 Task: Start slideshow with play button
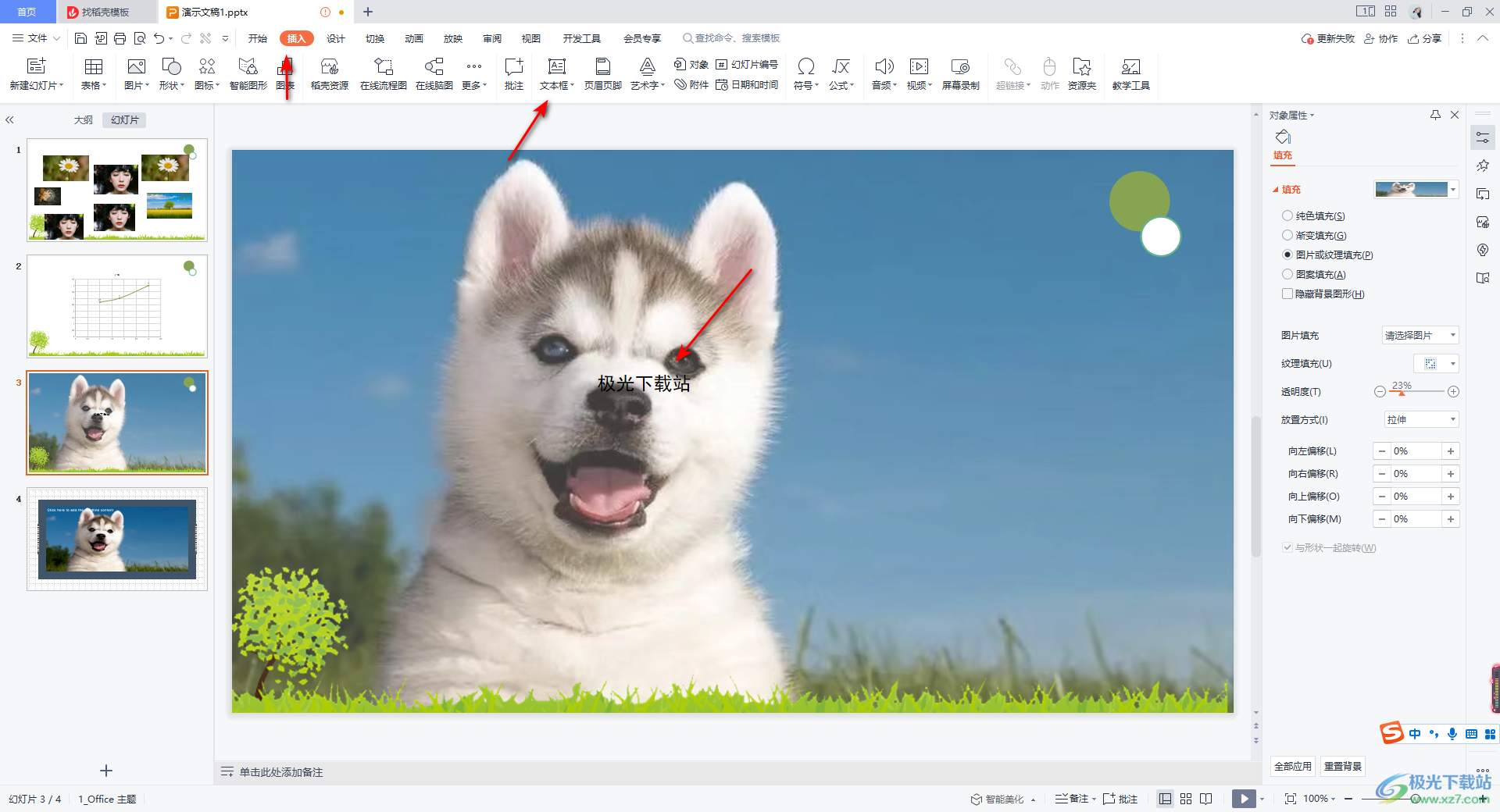[1244, 799]
